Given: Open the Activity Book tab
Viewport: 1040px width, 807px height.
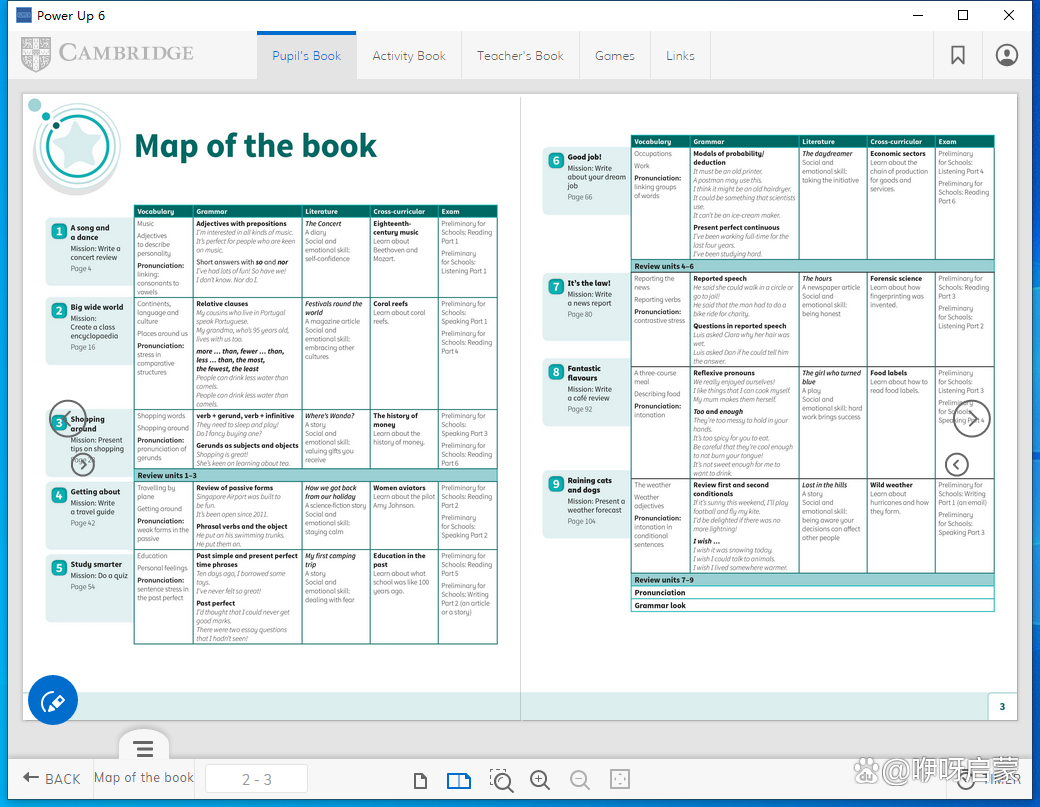Looking at the screenshot, I should (x=409, y=56).
